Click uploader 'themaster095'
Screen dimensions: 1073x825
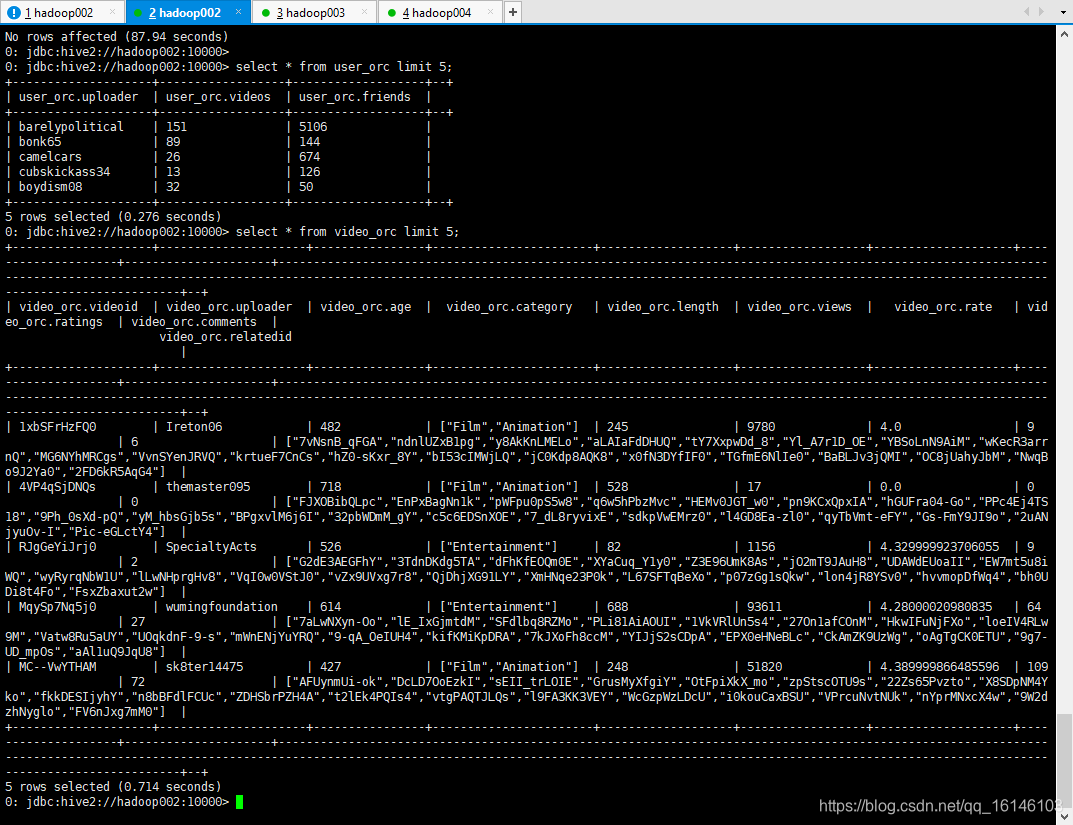[x=208, y=487]
